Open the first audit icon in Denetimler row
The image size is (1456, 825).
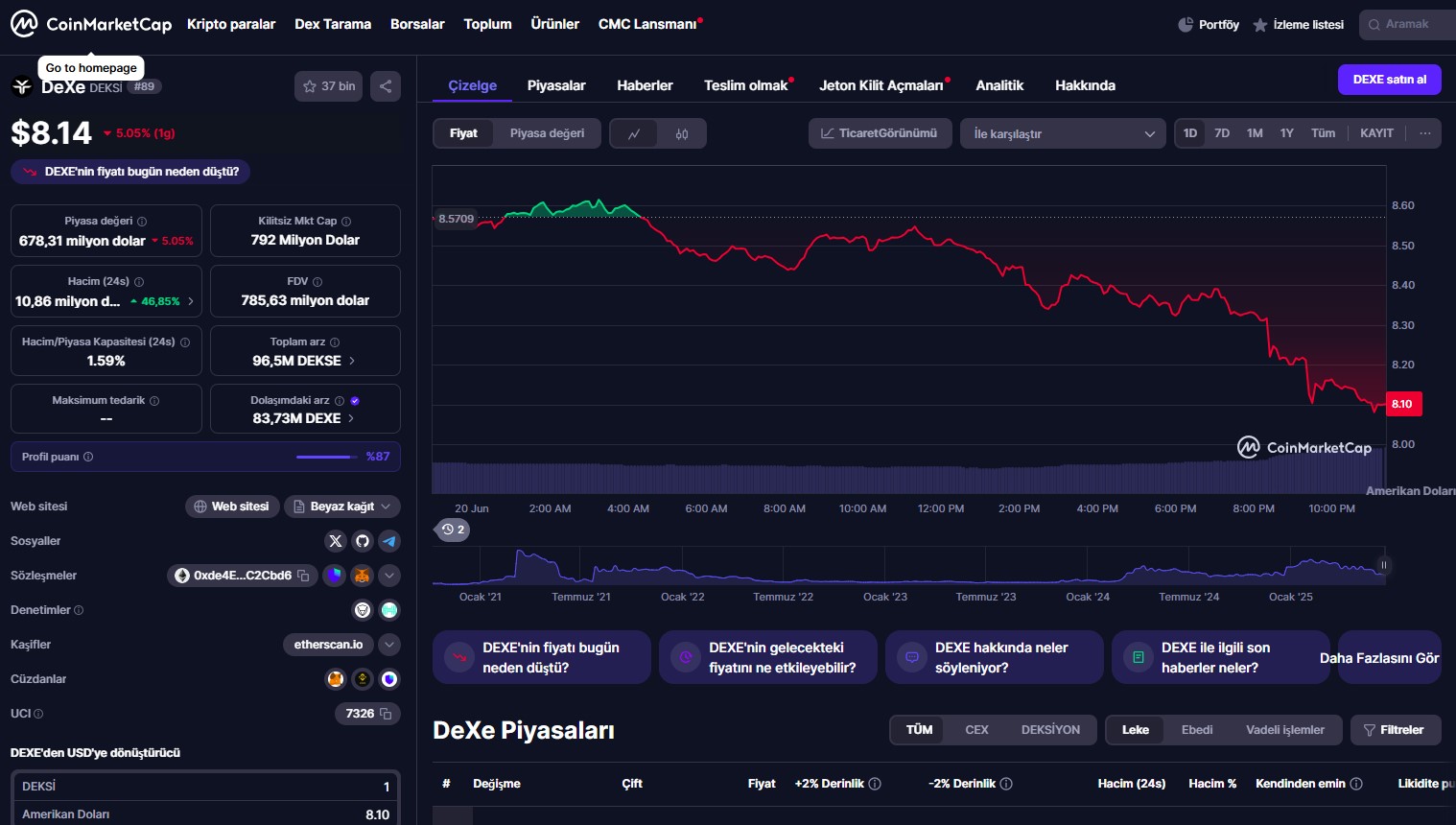click(363, 610)
